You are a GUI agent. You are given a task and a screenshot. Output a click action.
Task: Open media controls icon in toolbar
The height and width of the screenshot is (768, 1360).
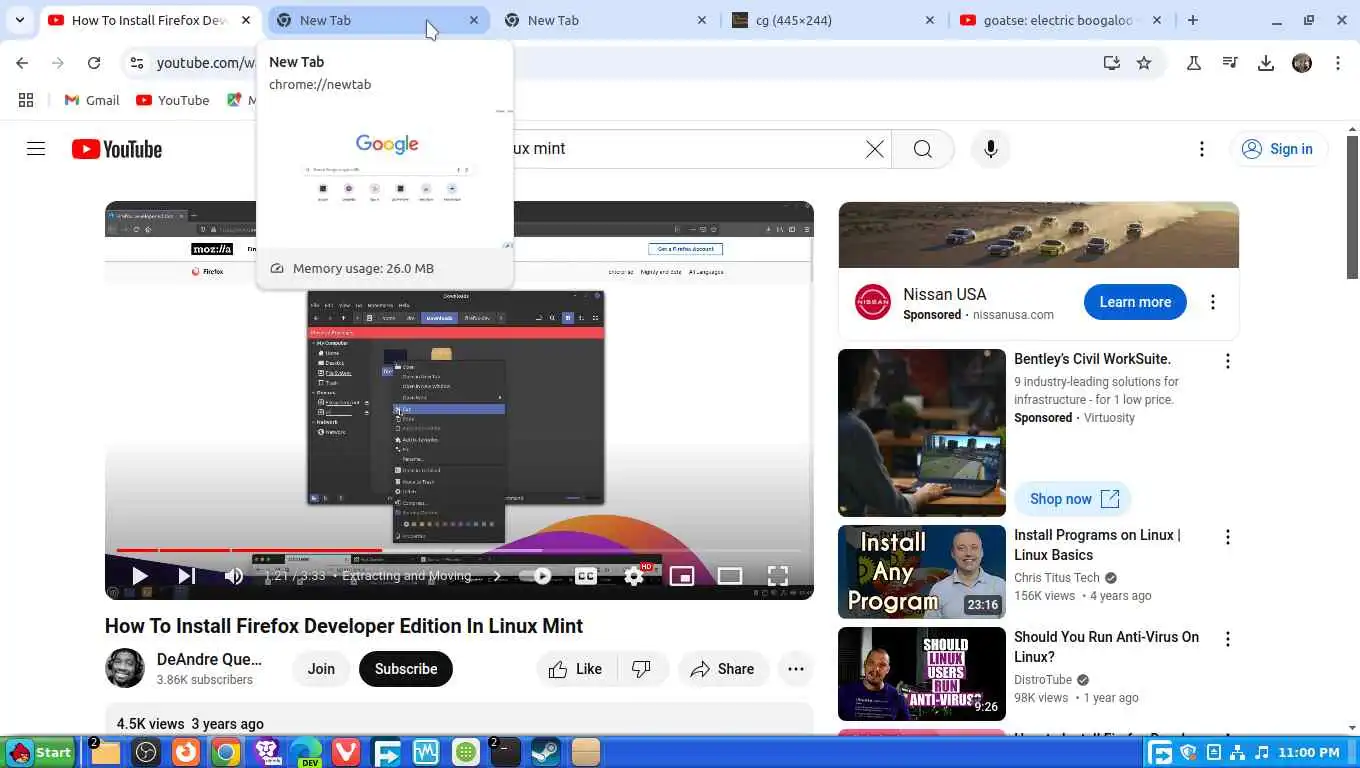pyautogui.click(x=1230, y=63)
